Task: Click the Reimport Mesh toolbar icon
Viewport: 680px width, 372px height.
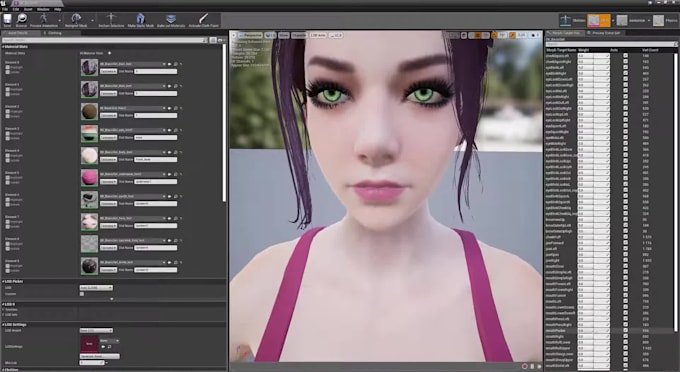Action: pos(76,20)
